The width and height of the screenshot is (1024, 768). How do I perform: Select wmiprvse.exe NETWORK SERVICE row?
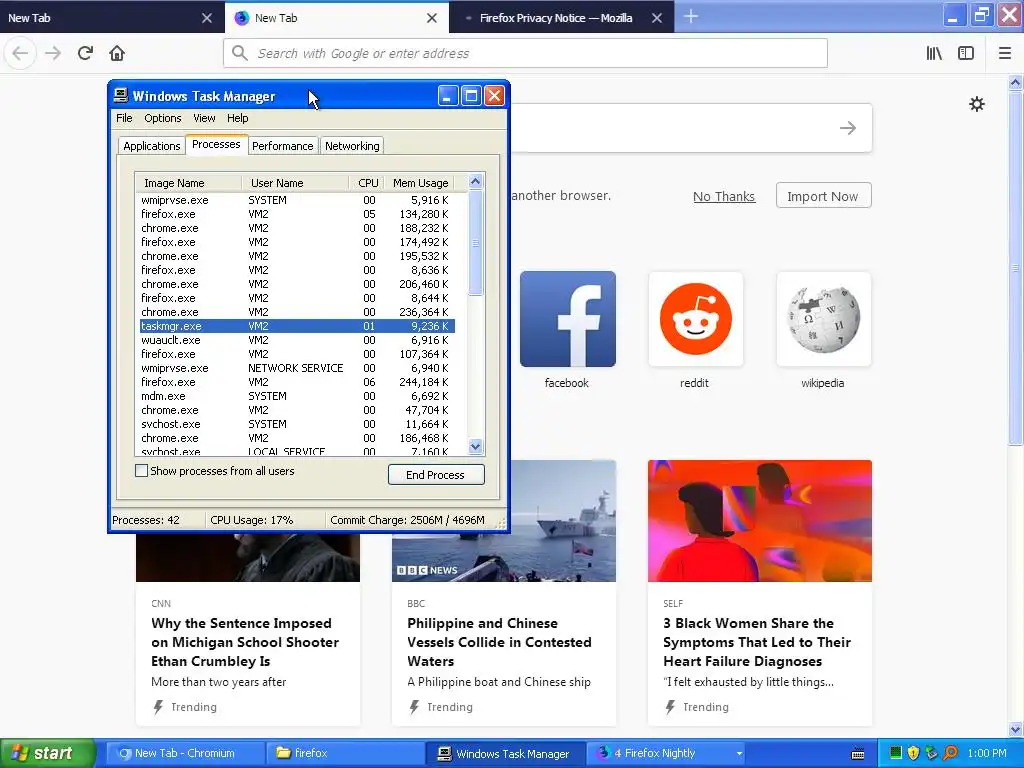[297, 368]
